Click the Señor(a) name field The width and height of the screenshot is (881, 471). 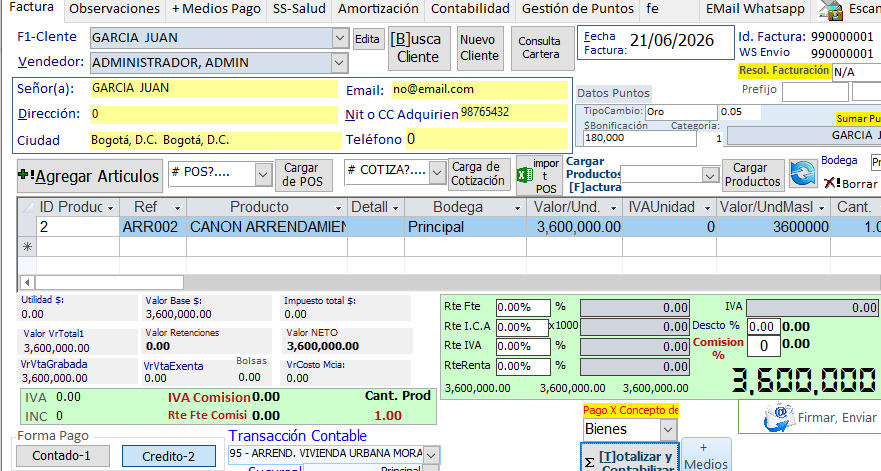tap(214, 88)
